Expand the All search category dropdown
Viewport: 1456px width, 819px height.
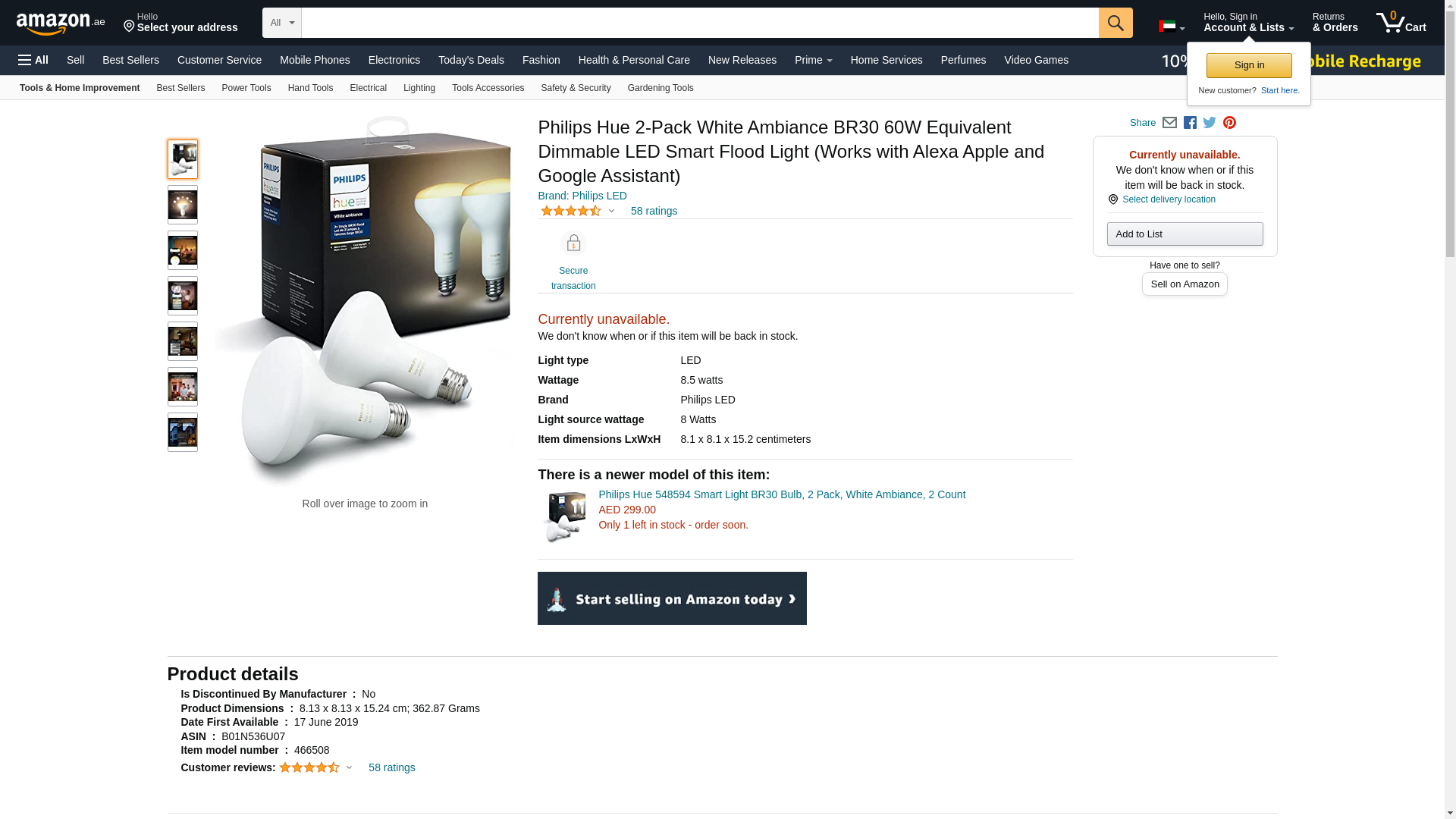282,23
